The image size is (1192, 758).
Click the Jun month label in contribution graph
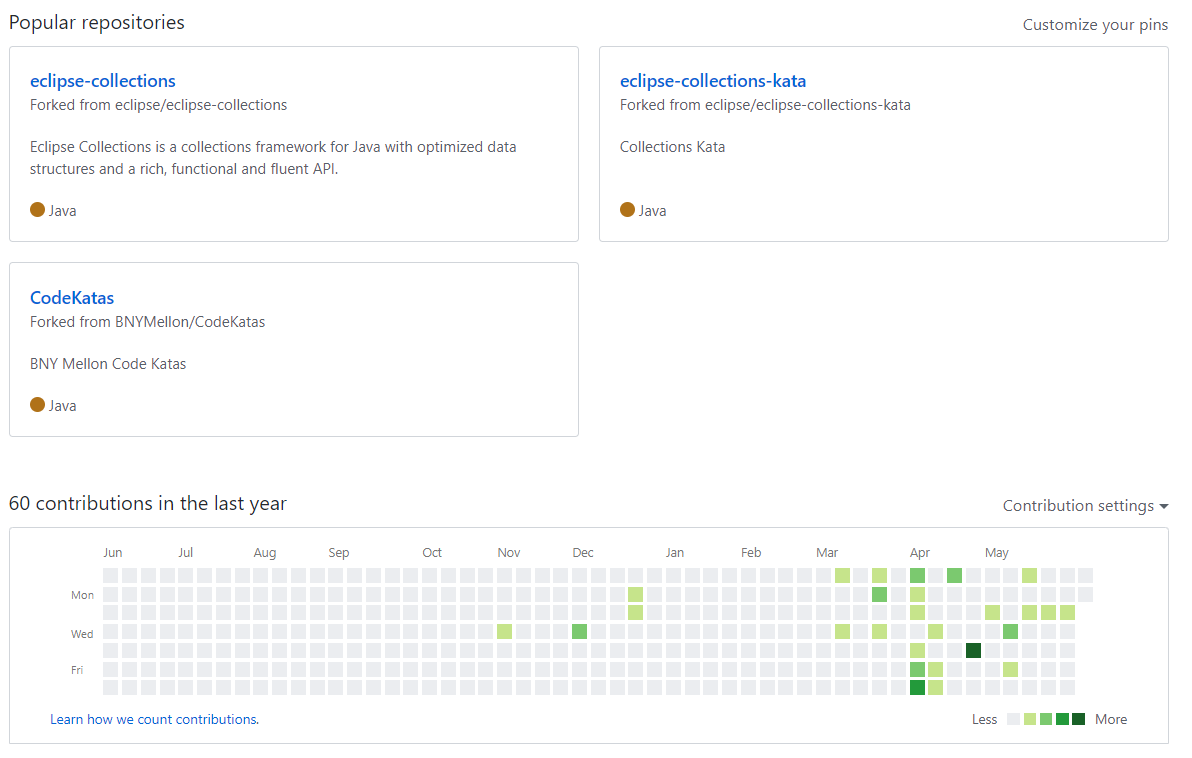(x=113, y=553)
